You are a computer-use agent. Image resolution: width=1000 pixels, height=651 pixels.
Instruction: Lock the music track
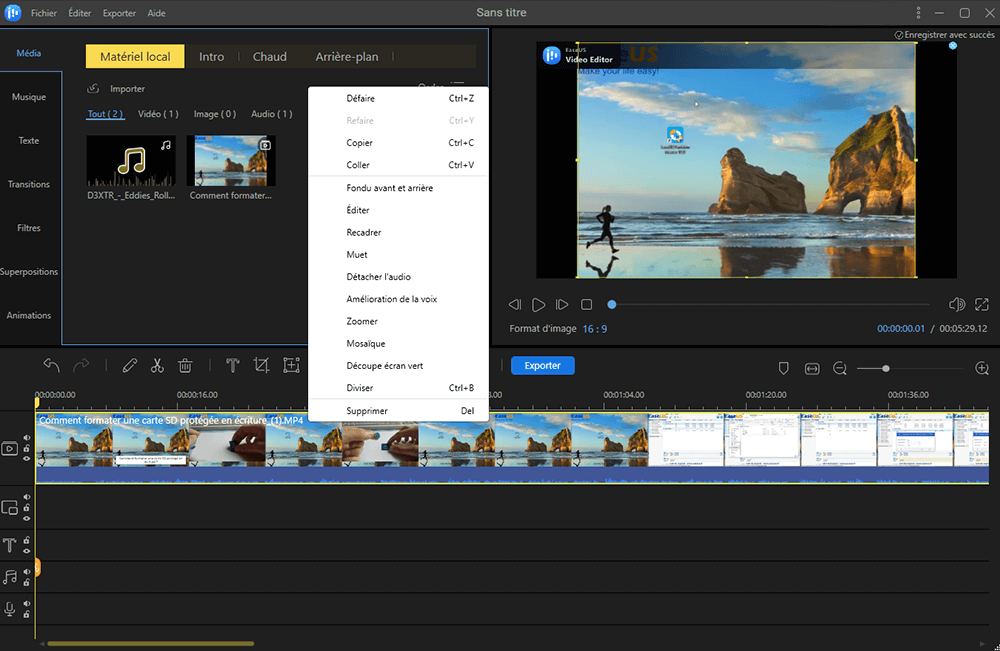tap(27, 583)
